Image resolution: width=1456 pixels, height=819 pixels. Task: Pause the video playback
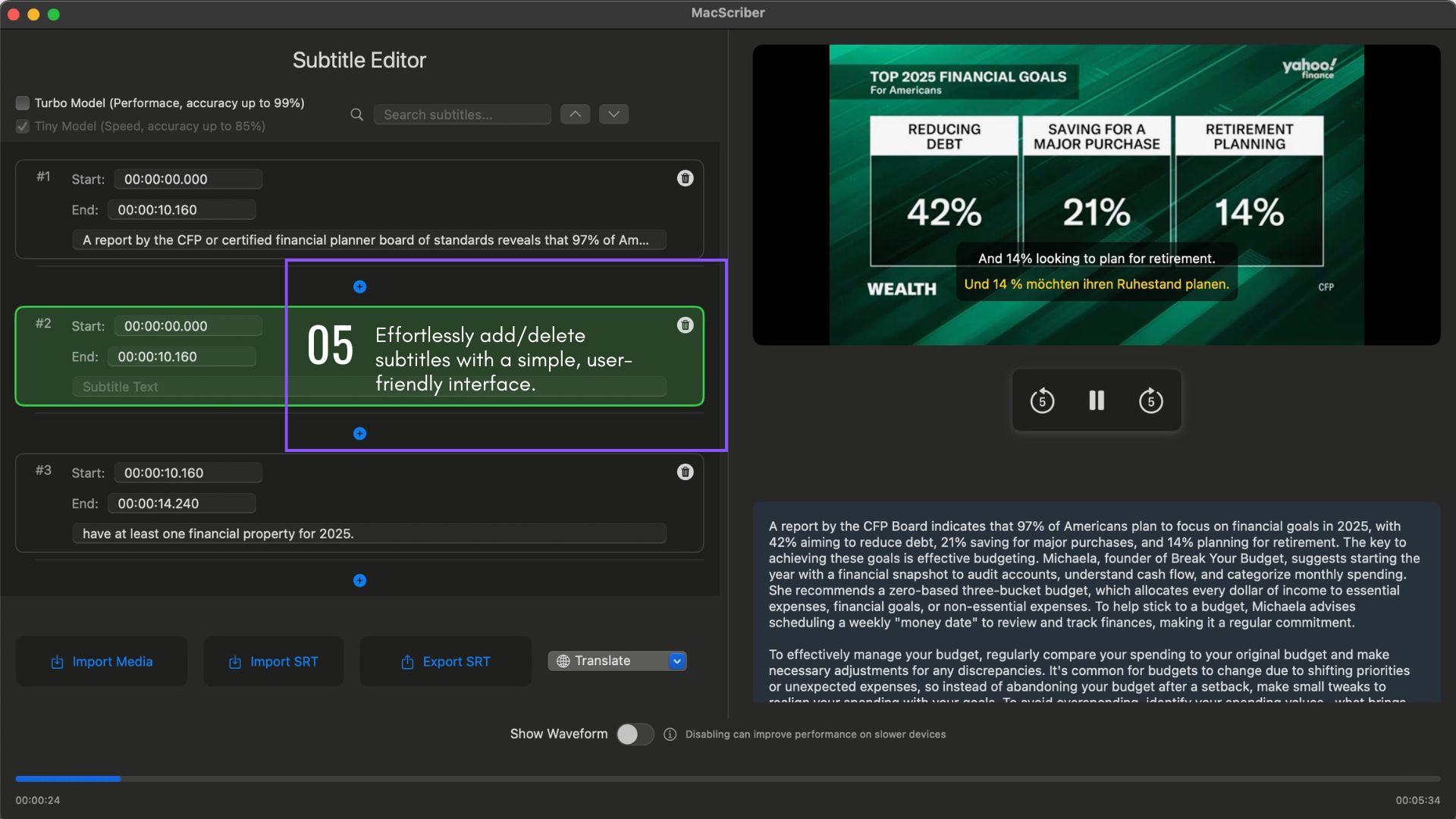1097,400
